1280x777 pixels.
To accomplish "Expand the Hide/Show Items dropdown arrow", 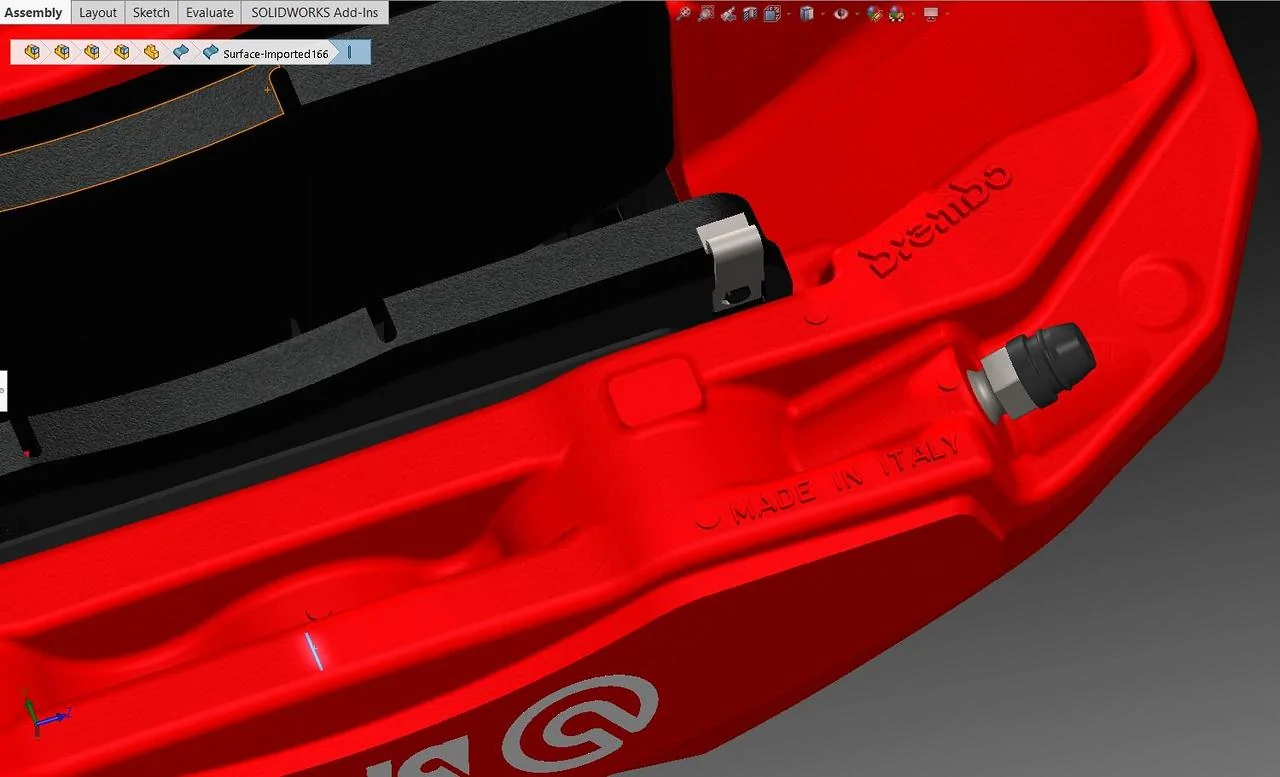I will (857, 14).
